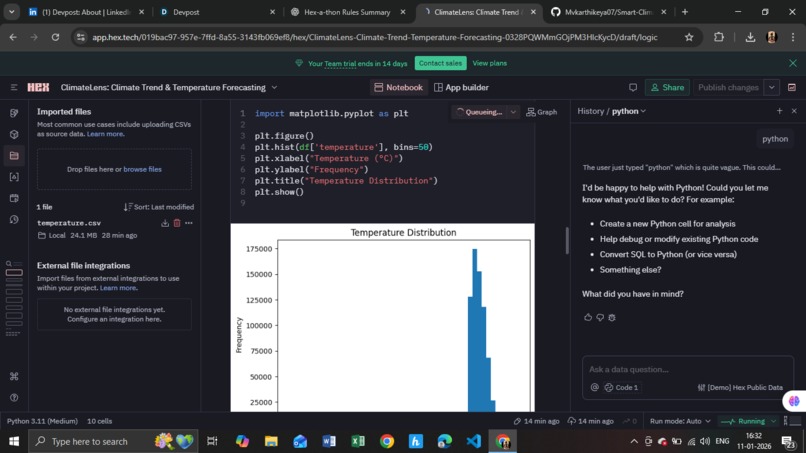Toggle the hamburger sidebar menu
Image resolution: width=806 pixels, height=453 pixels.
pyautogui.click(x=14, y=87)
